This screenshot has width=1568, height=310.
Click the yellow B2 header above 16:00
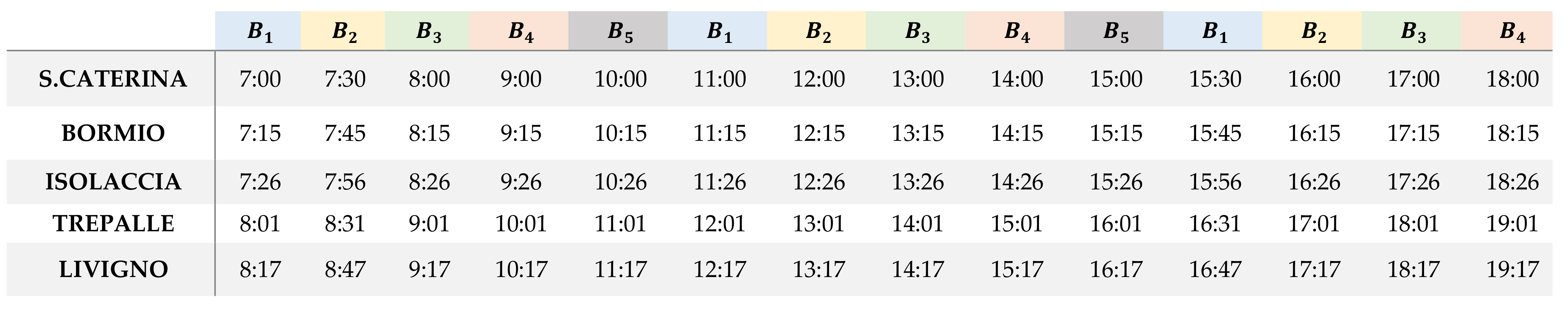(x=1313, y=31)
